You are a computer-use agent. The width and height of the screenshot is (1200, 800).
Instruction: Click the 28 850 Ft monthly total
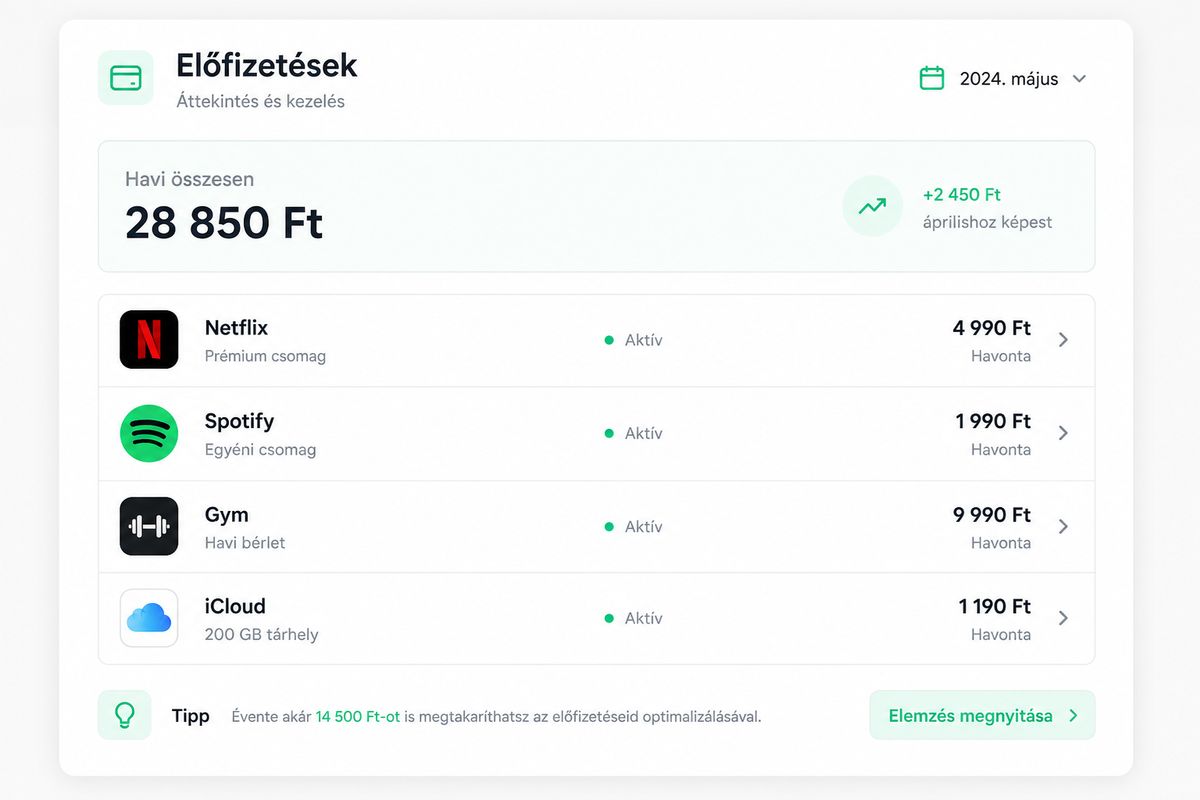tap(224, 222)
